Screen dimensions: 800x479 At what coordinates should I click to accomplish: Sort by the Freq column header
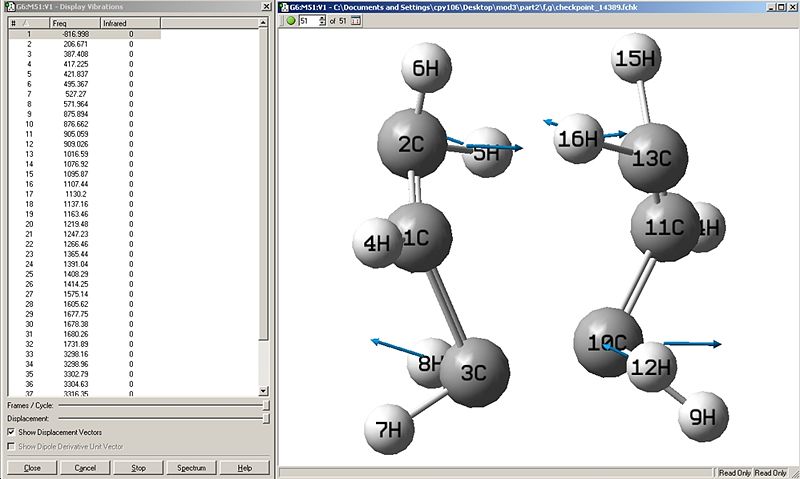click(75, 23)
